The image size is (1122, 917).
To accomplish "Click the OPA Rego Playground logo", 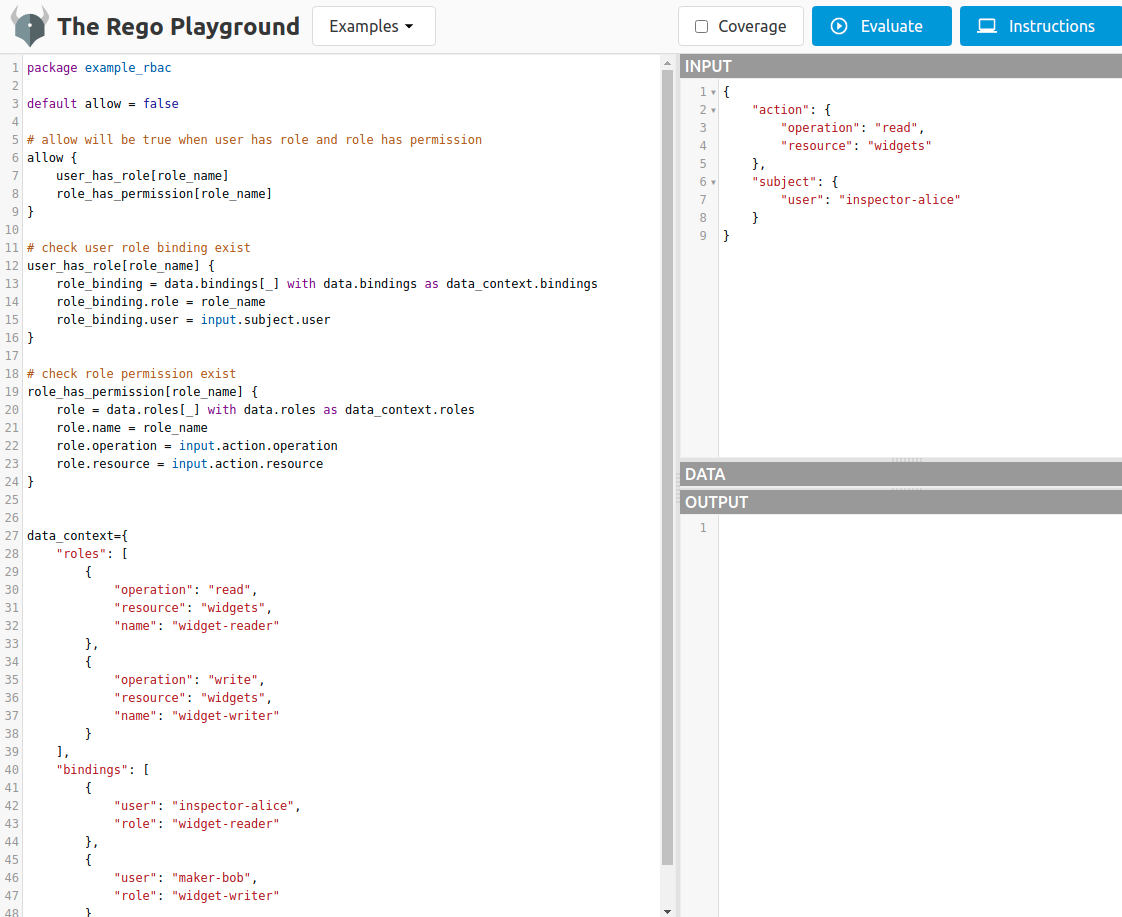I will (29, 26).
